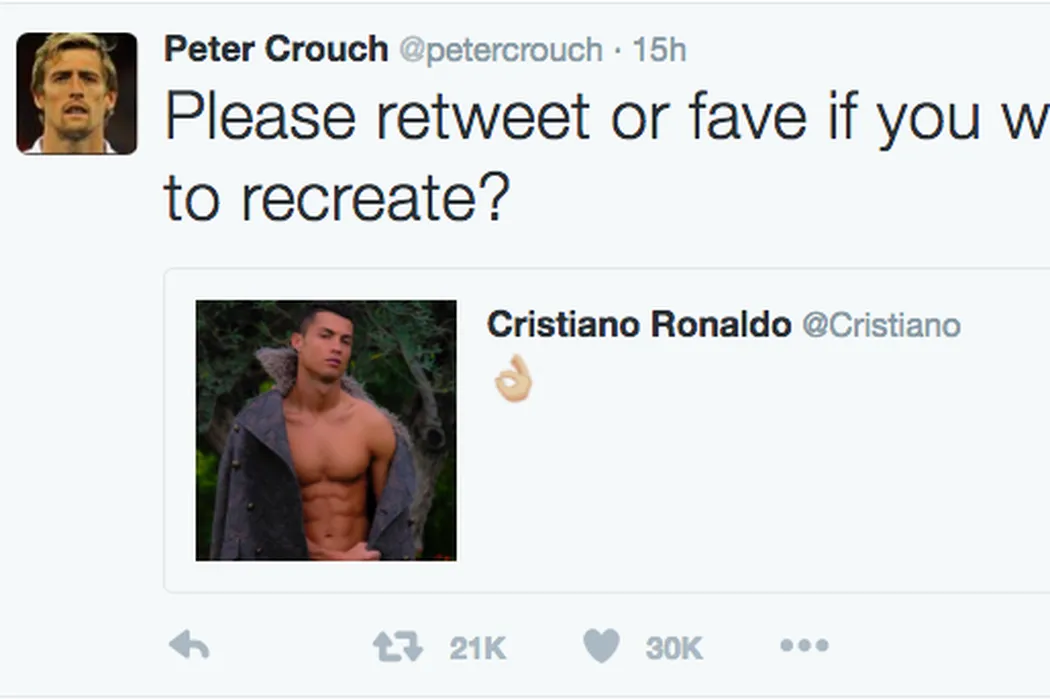Image resolution: width=1050 pixels, height=700 pixels.
Task: Click the Peter Crouch display name
Action: point(276,49)
